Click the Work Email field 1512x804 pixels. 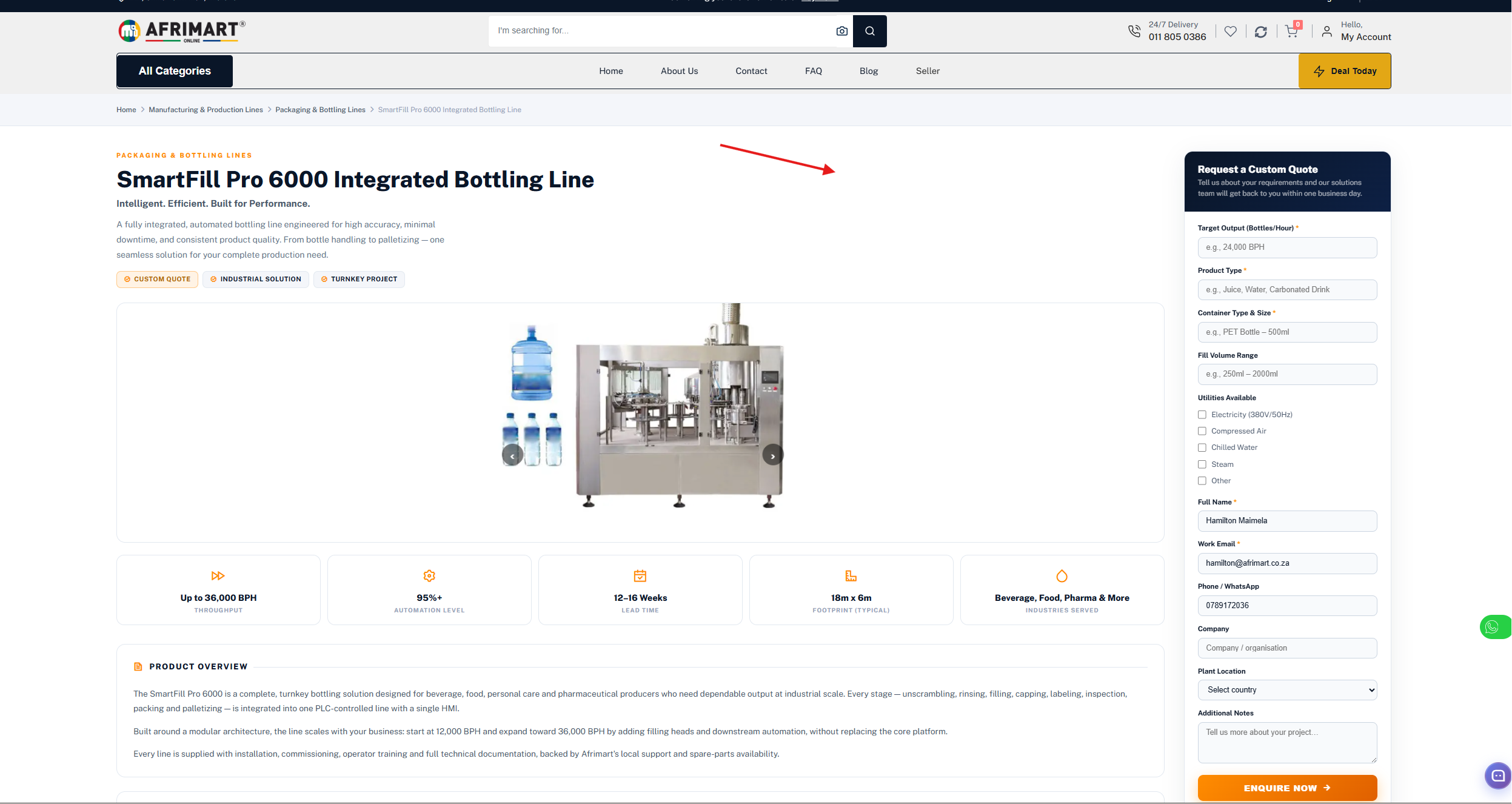[1287, 563]
